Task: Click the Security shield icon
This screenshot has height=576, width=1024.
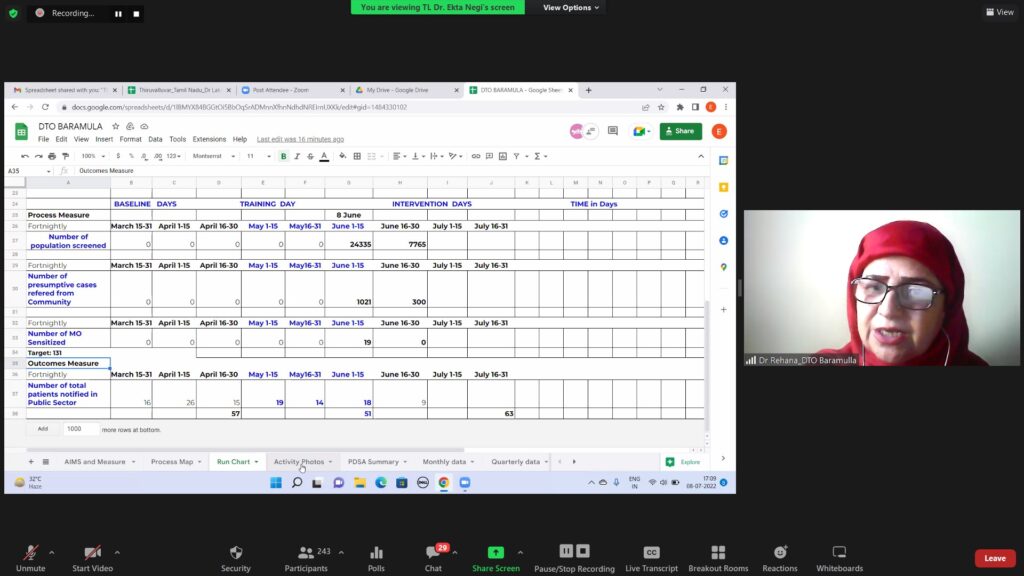Action: [x=236, y=557]
